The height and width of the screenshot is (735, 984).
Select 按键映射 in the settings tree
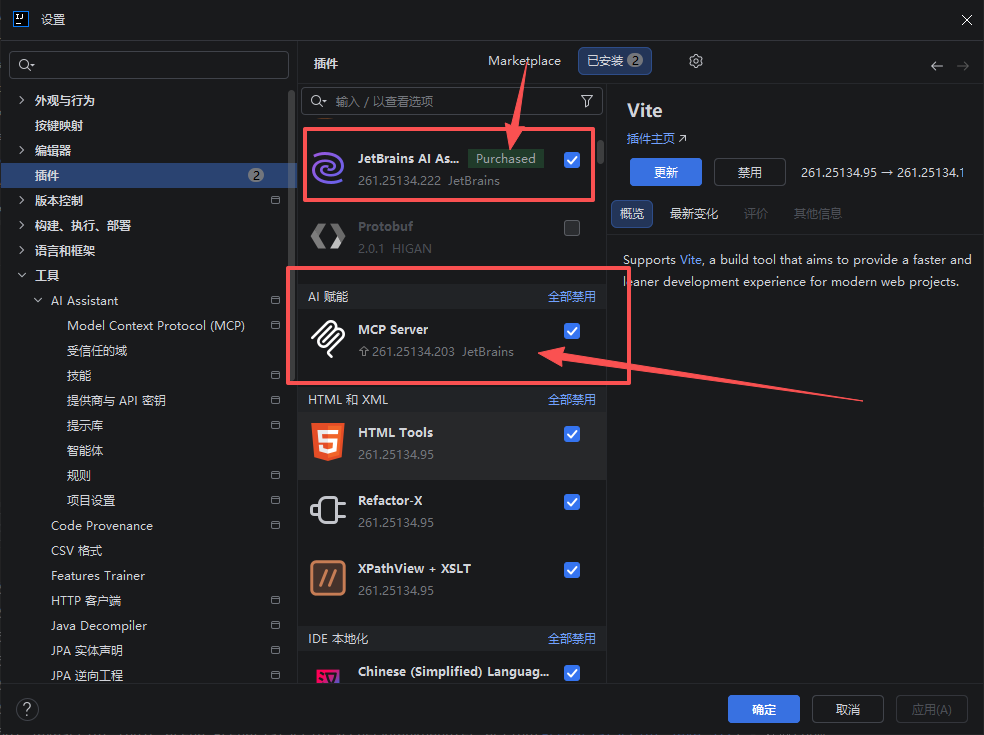tap(59, 126)
